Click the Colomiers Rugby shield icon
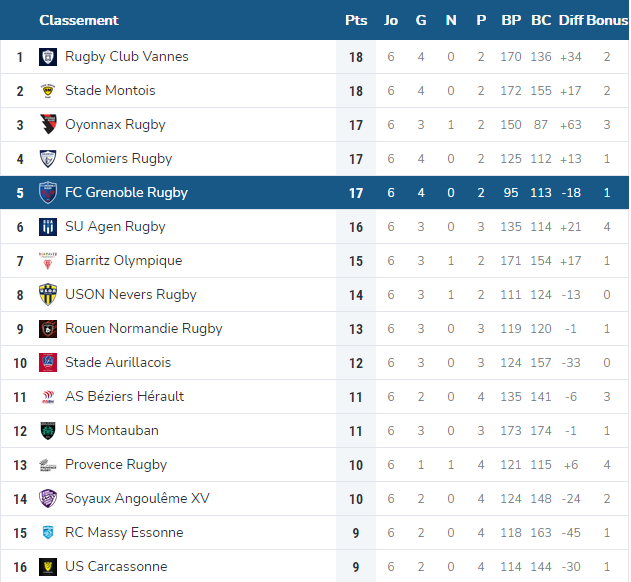 point(47,159)
